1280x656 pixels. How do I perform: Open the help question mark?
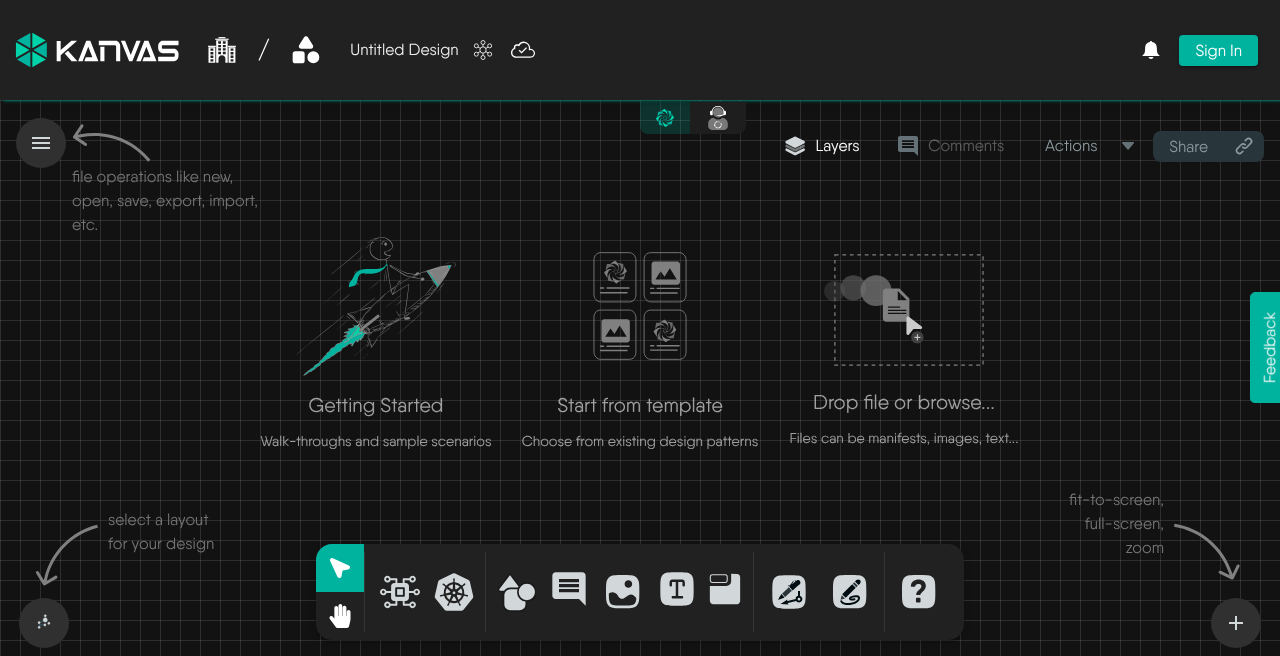click(918, 592)
